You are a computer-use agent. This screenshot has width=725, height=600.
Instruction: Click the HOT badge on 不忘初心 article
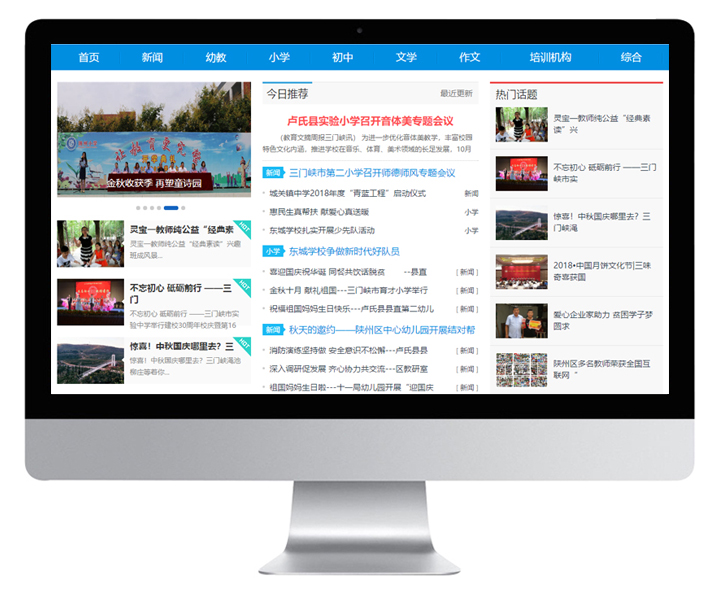(242, 288)
